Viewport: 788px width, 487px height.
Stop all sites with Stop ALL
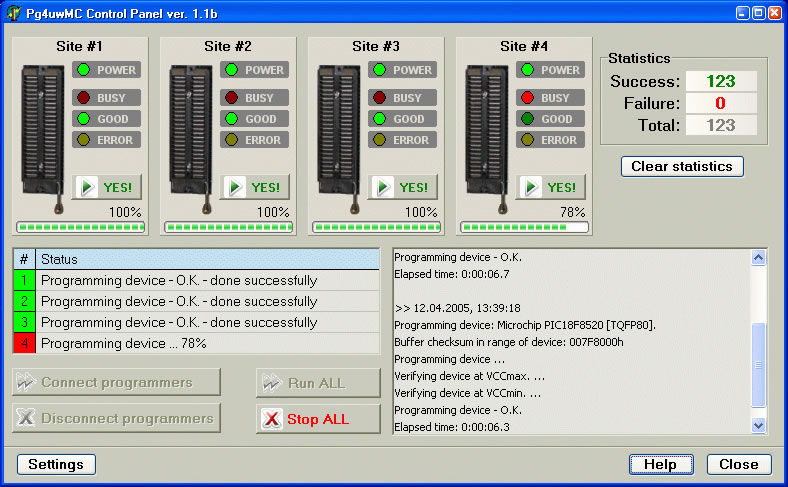coord(318,419)
